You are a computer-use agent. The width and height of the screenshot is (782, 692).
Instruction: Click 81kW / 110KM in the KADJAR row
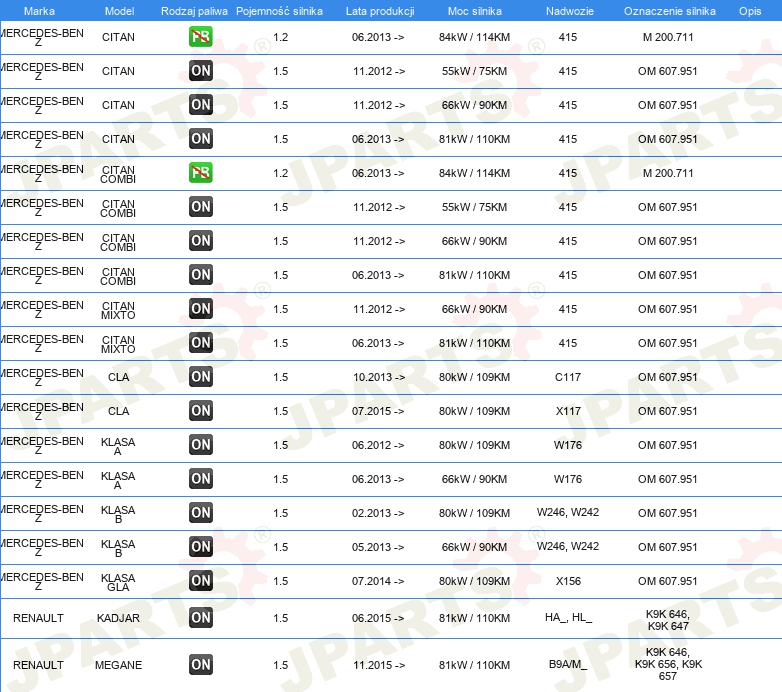pyautogui.click(x=474, y=618)
